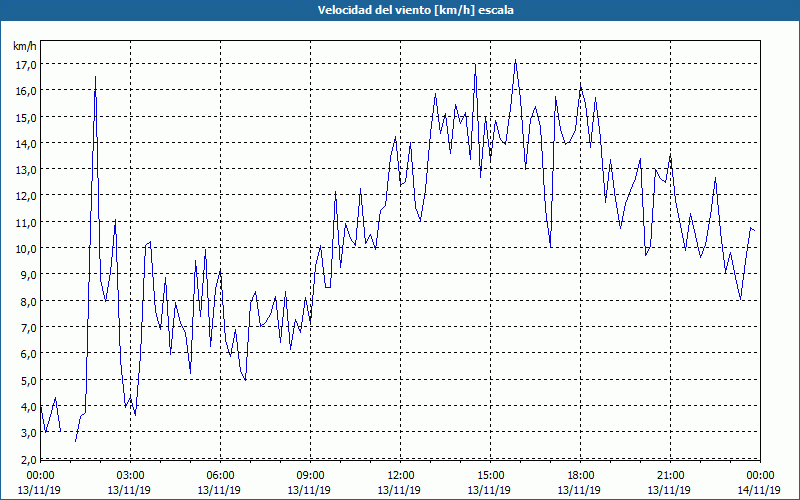The height and width of the screenshot is (500, 800).
Task: Select the '13/11/19' date under 12:00
Action: pyautogui.click(x=399, y=490)
